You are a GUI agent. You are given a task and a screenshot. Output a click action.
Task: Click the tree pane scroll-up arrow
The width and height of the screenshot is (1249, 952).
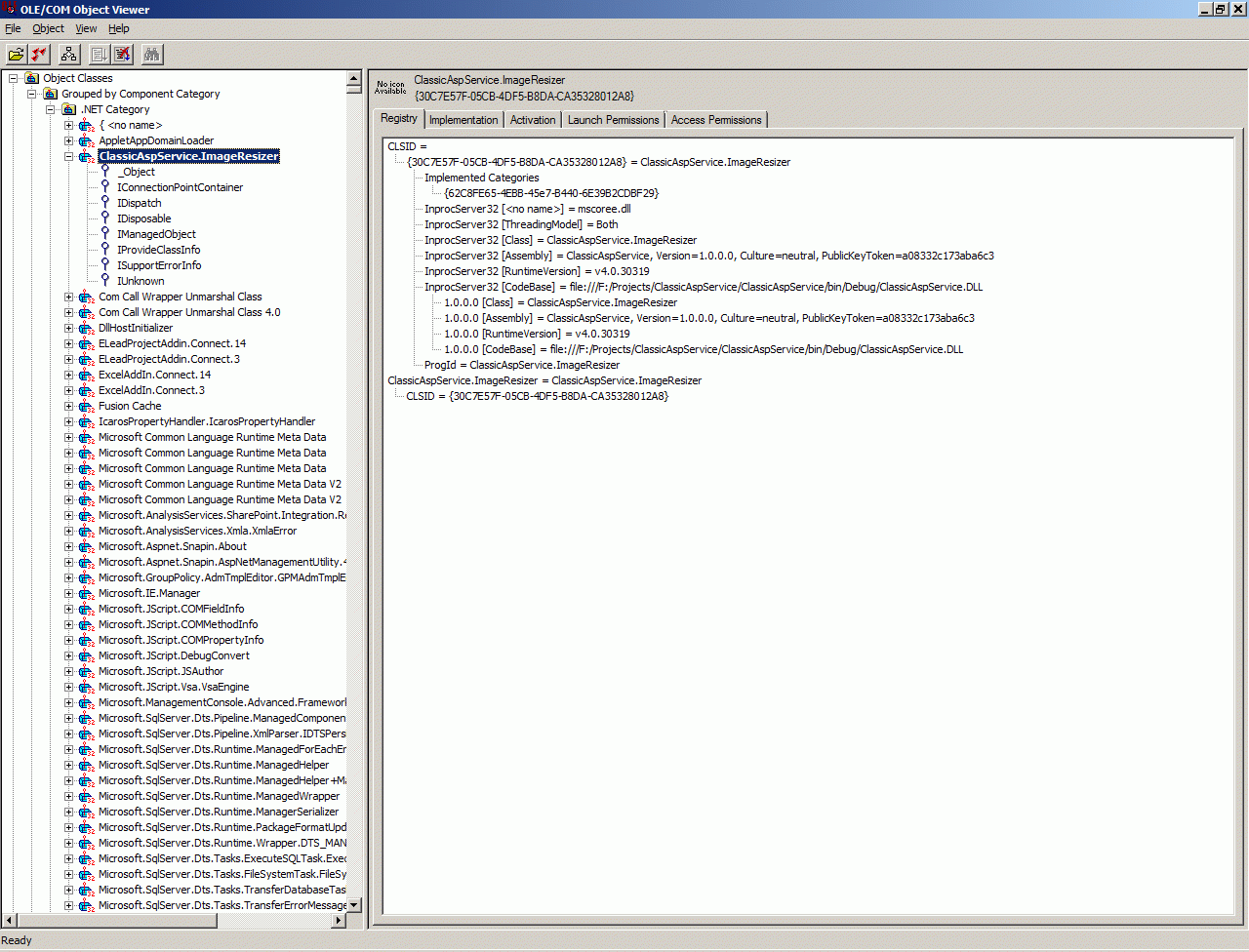click(354, 78)
